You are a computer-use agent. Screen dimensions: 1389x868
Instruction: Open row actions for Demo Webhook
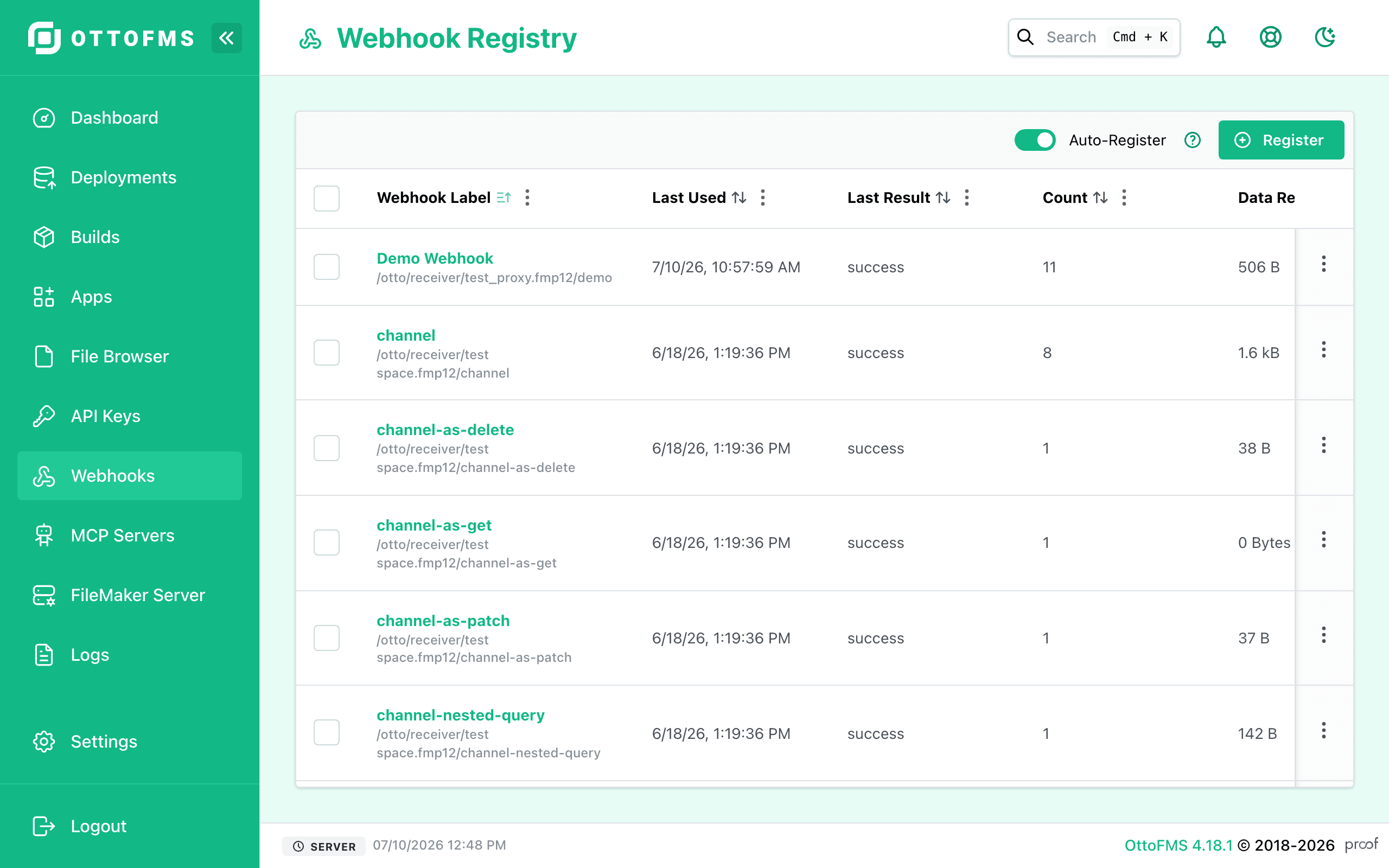[x=1324, y=264]
